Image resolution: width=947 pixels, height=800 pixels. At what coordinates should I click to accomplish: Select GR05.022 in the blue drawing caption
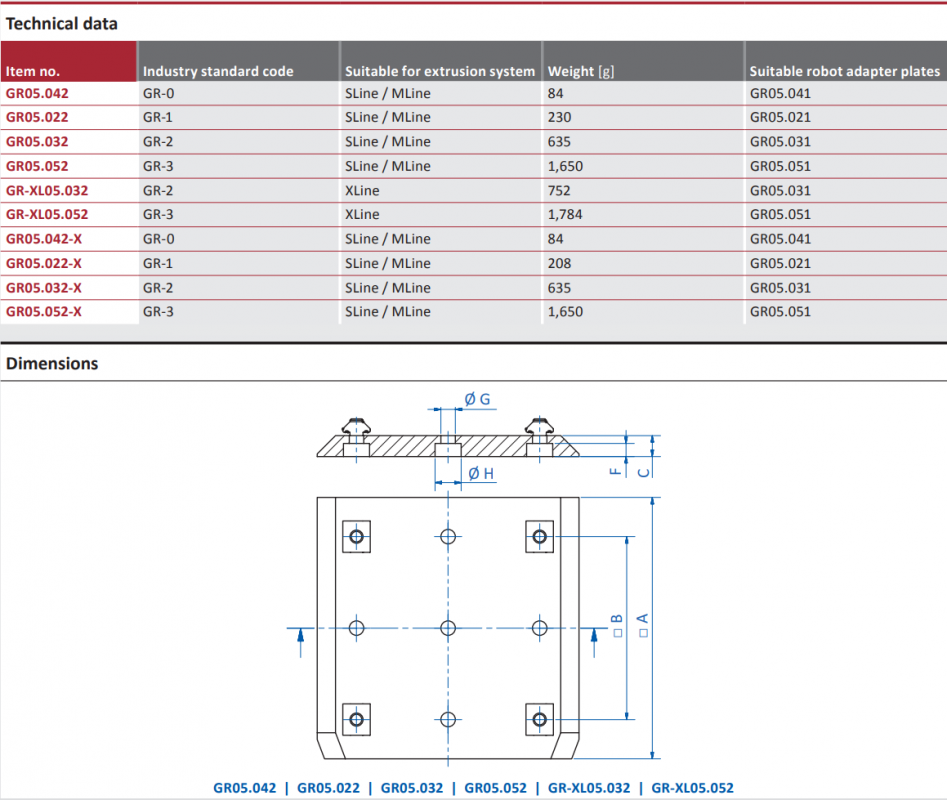tap(329, 788)
